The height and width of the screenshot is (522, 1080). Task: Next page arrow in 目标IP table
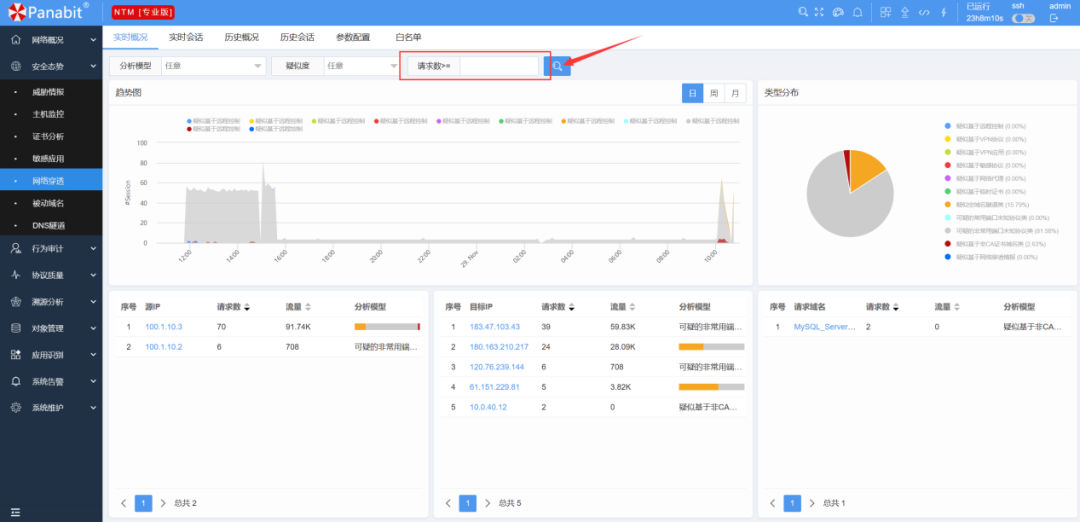[x=488, y=503]
